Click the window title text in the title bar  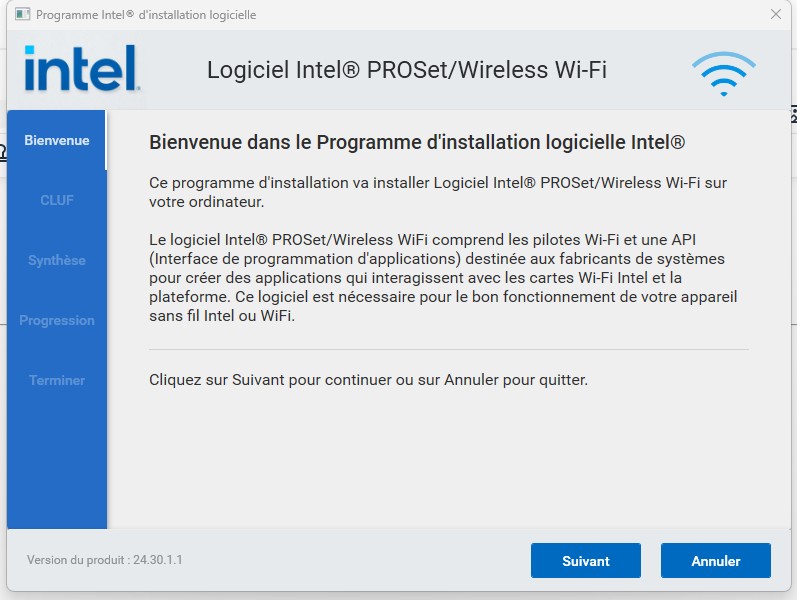pyautogui.click(x=146, y=15)
